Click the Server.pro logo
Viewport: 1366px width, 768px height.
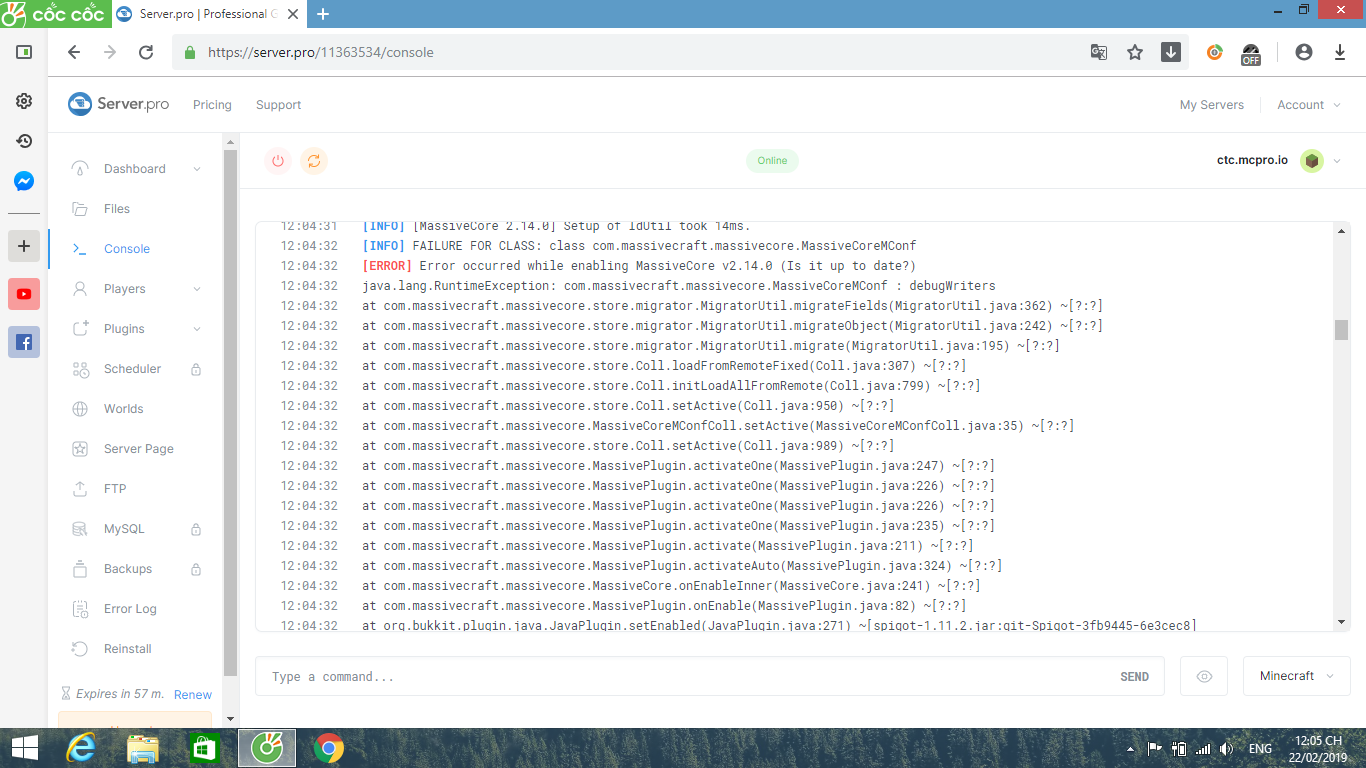click(x=118, y=104)
